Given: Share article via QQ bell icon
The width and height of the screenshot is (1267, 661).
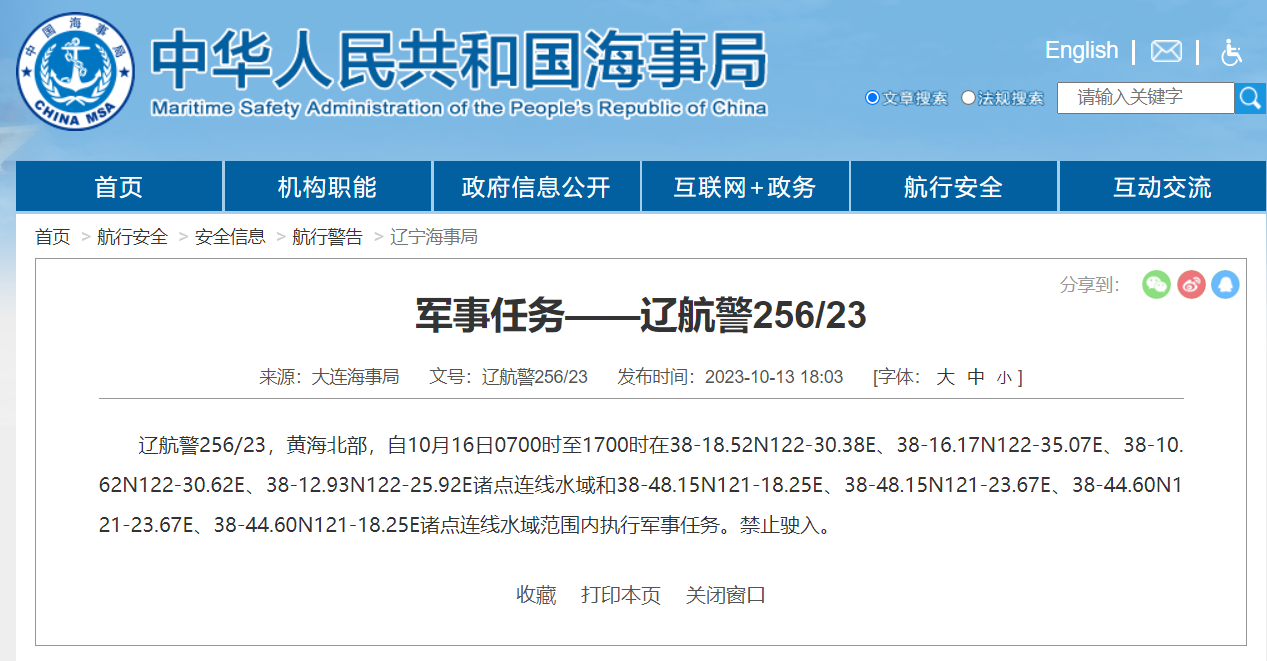Looking at the screenshot, I should click(x=1225, y=285).
